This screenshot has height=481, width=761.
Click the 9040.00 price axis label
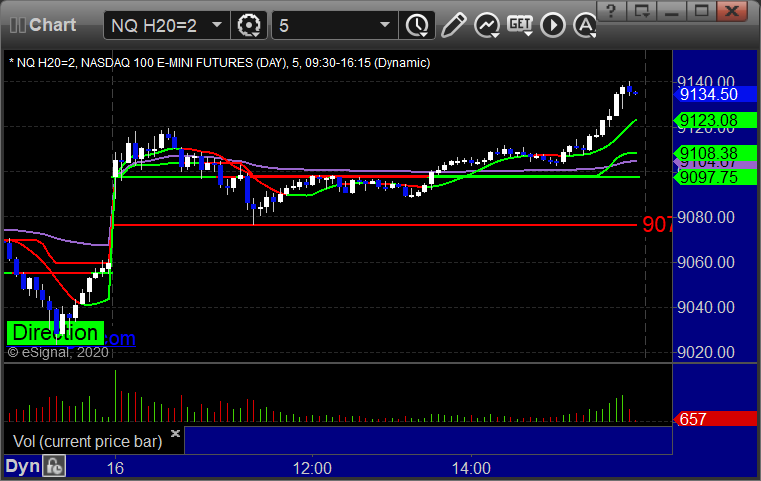[x=706, y=307]
